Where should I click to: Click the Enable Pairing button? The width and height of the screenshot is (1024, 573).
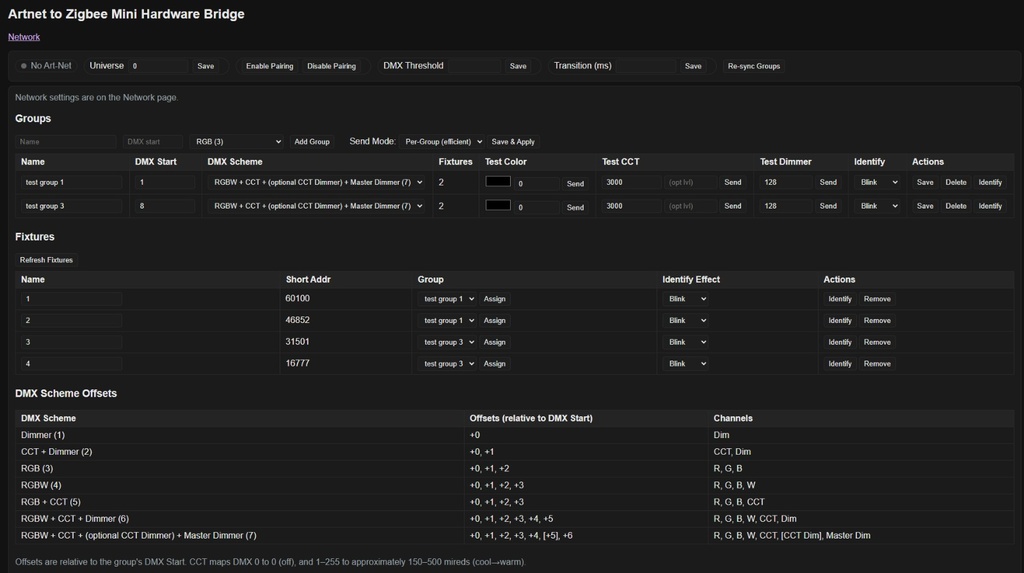click(269, 66)
